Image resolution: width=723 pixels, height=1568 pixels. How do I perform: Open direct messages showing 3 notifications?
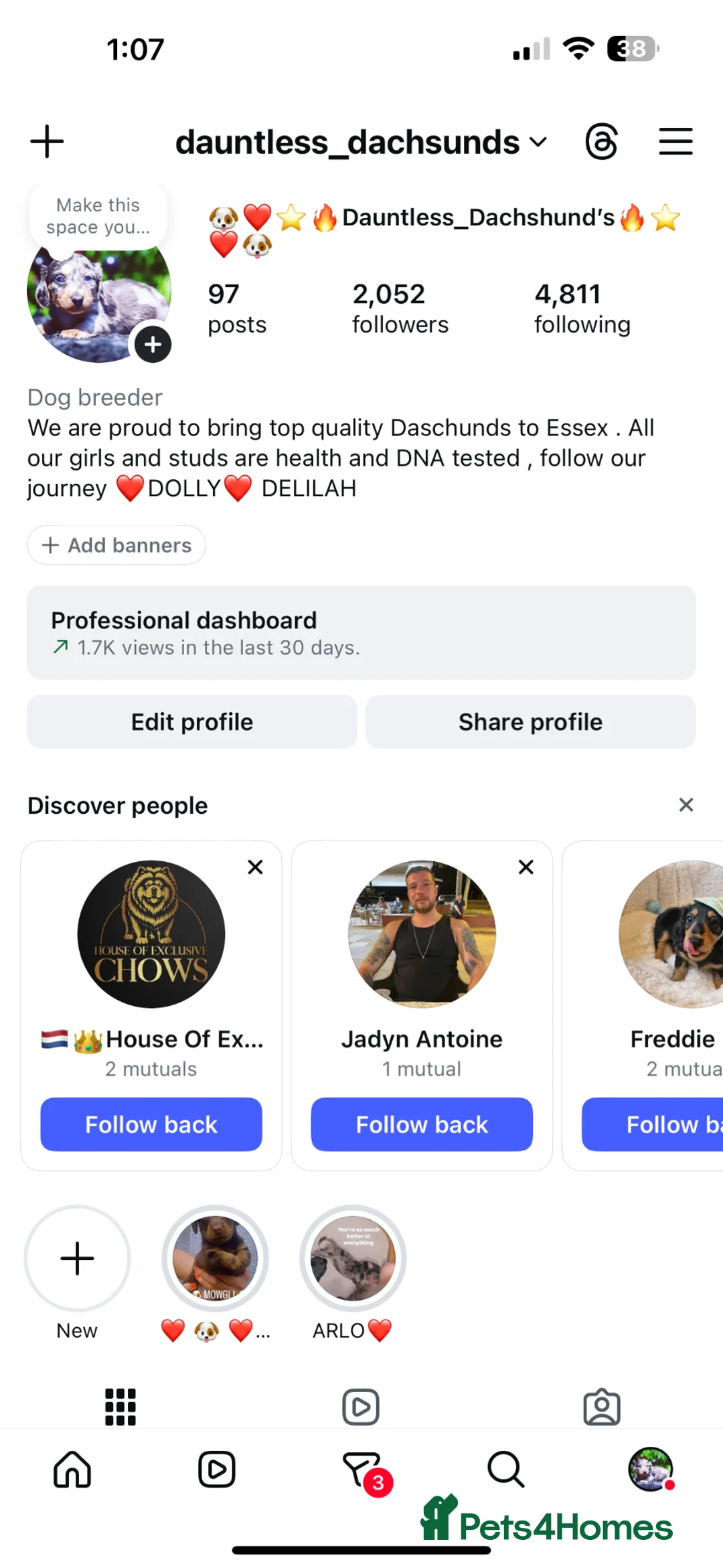pyautogui.click(x=361, y=1470)
